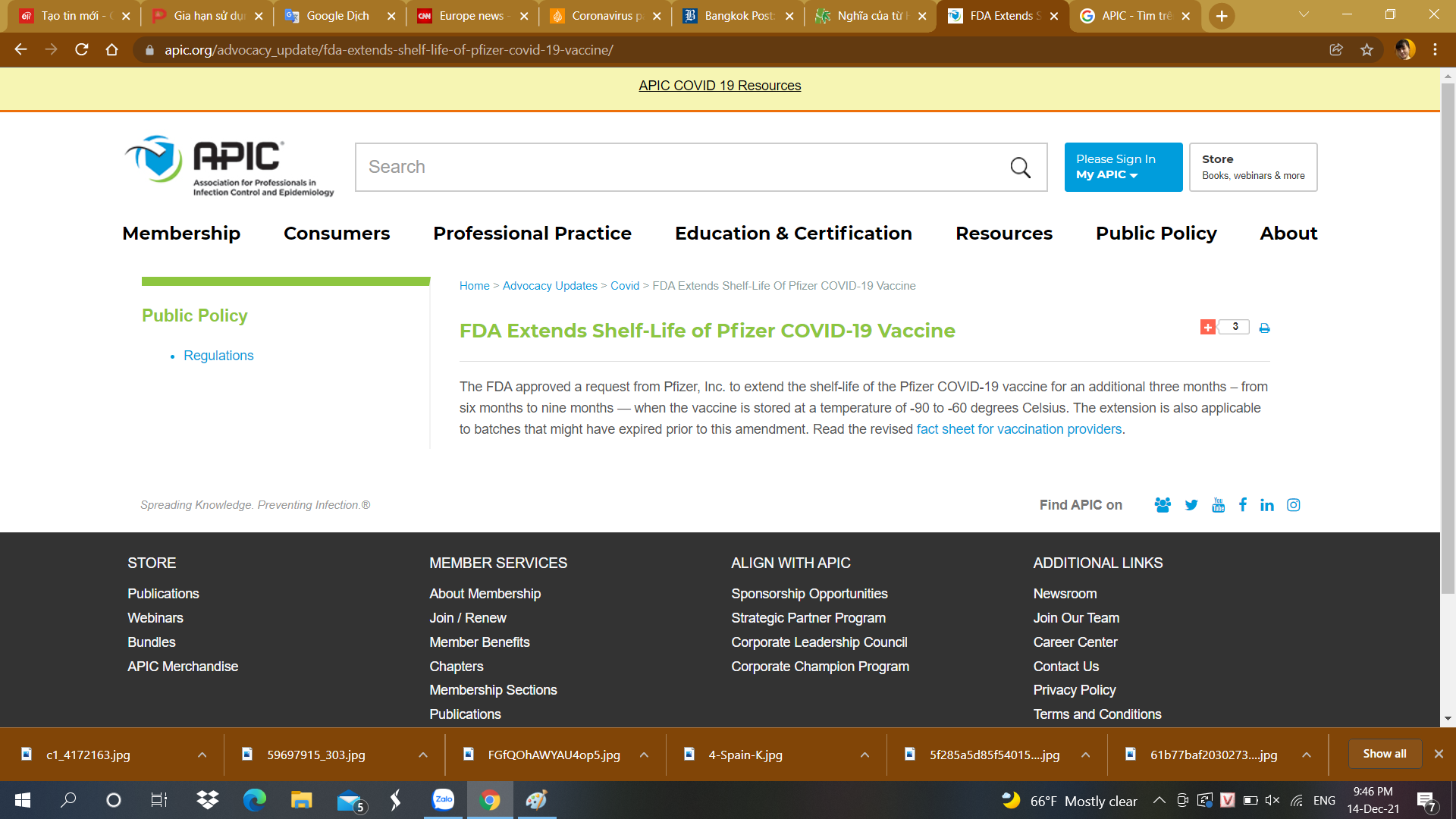This screenshot has height=819, width=1456.
Task: Open Join / Renew footer link
Action: 467,618
